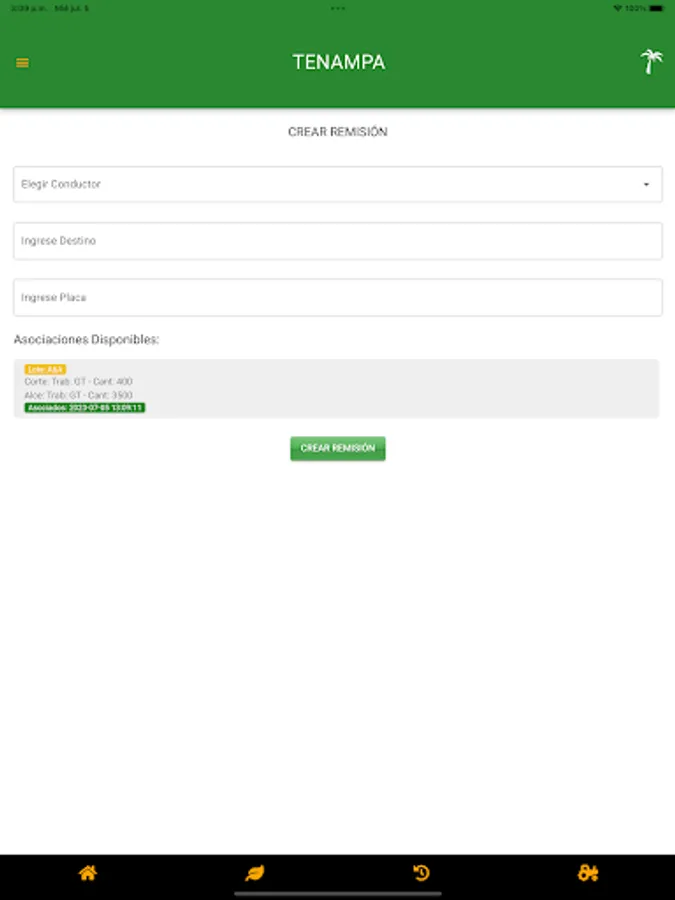Go to the home tab icon

pyautogui.click(x=88, y=873)
